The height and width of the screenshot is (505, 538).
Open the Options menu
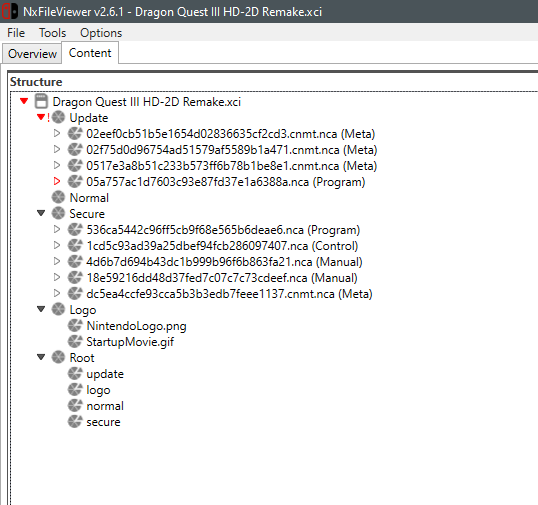(x=101, y=33)
